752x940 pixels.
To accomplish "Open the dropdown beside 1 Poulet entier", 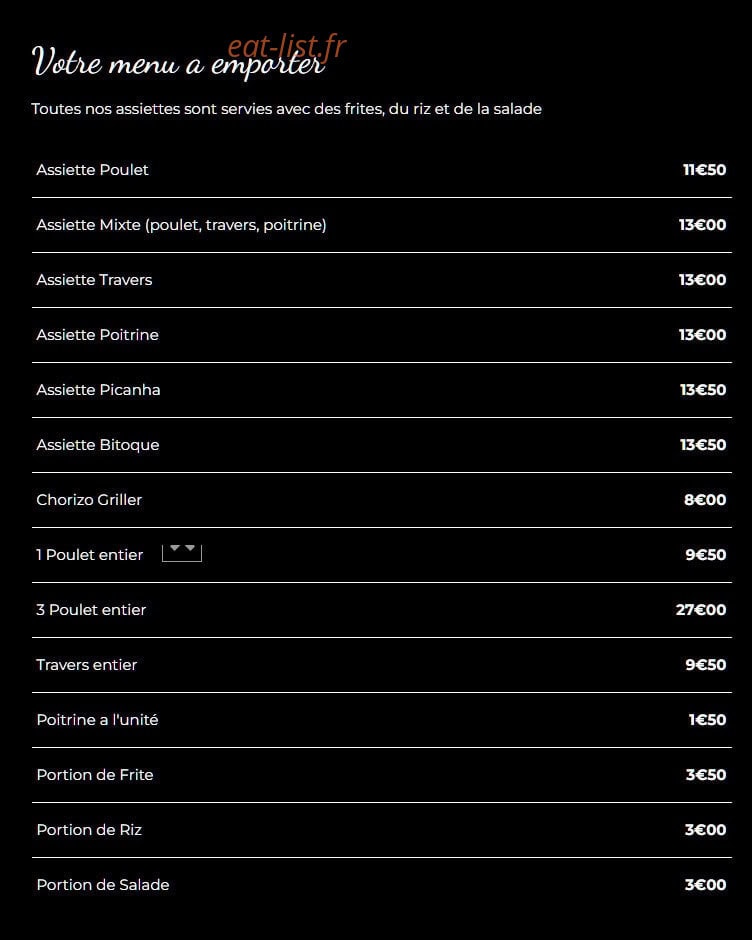I will (182, 553).
